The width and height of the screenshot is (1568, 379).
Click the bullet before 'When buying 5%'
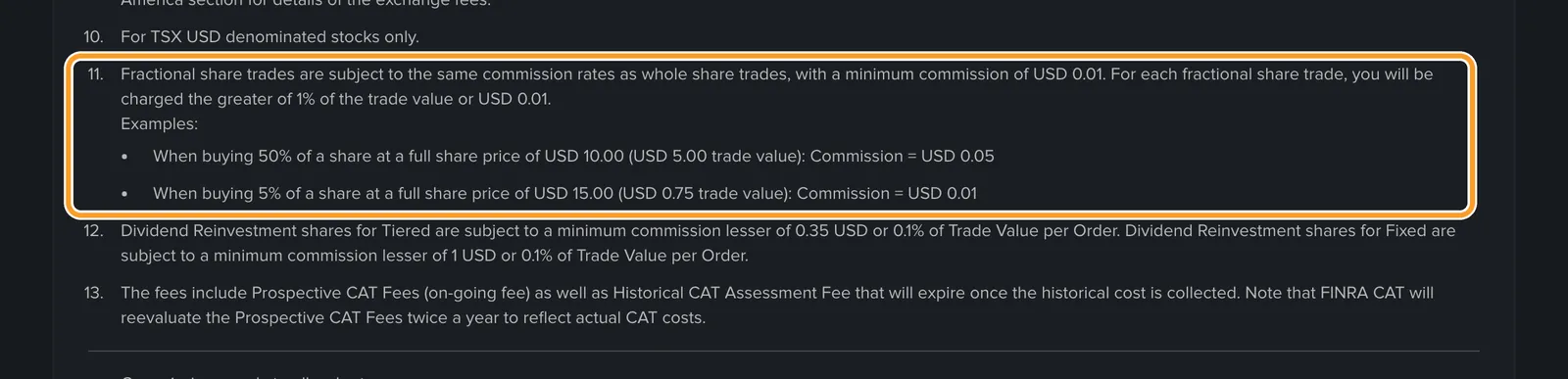(x=124, y=194)
